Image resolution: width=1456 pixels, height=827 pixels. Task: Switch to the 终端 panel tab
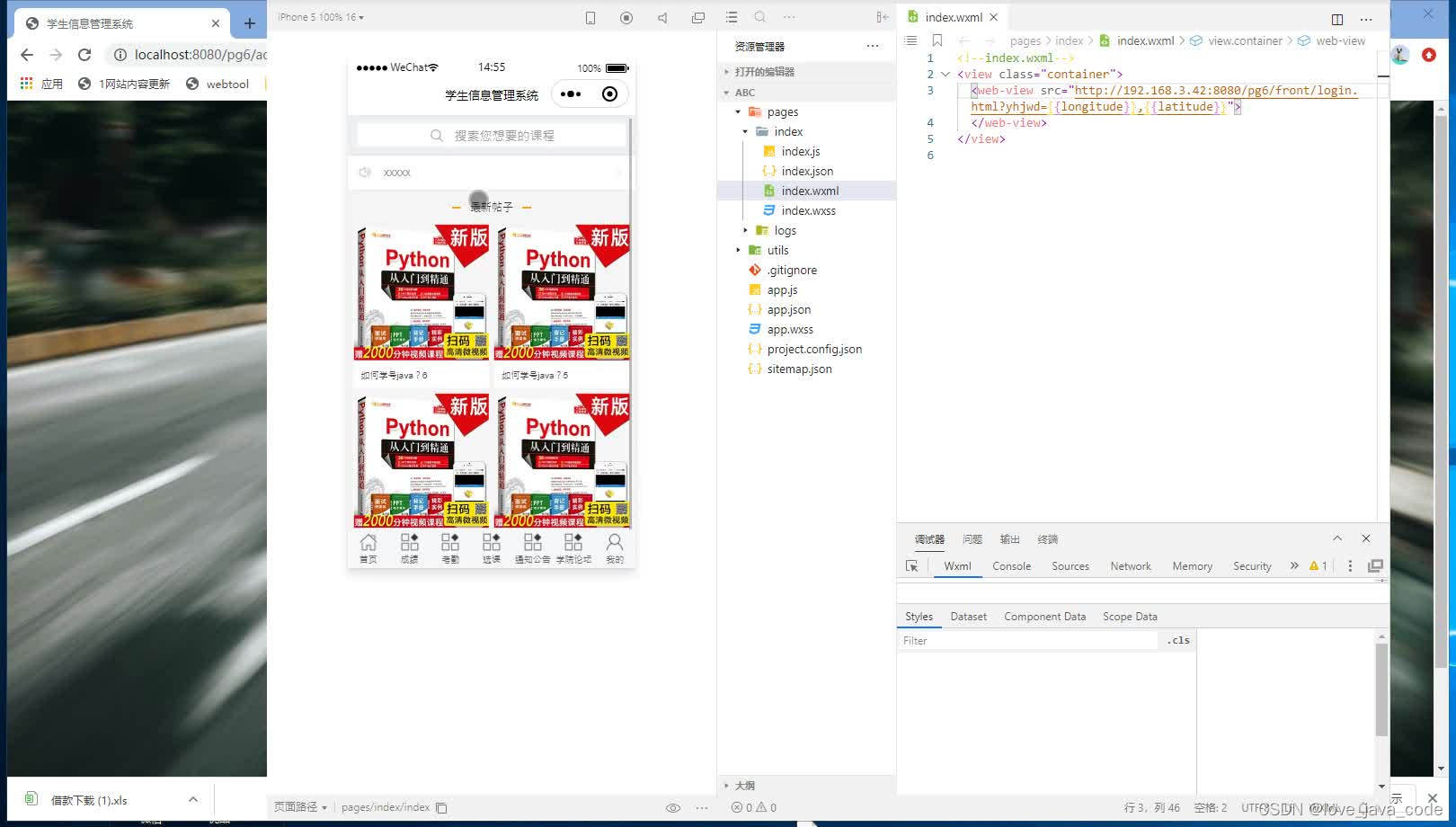1048,539
